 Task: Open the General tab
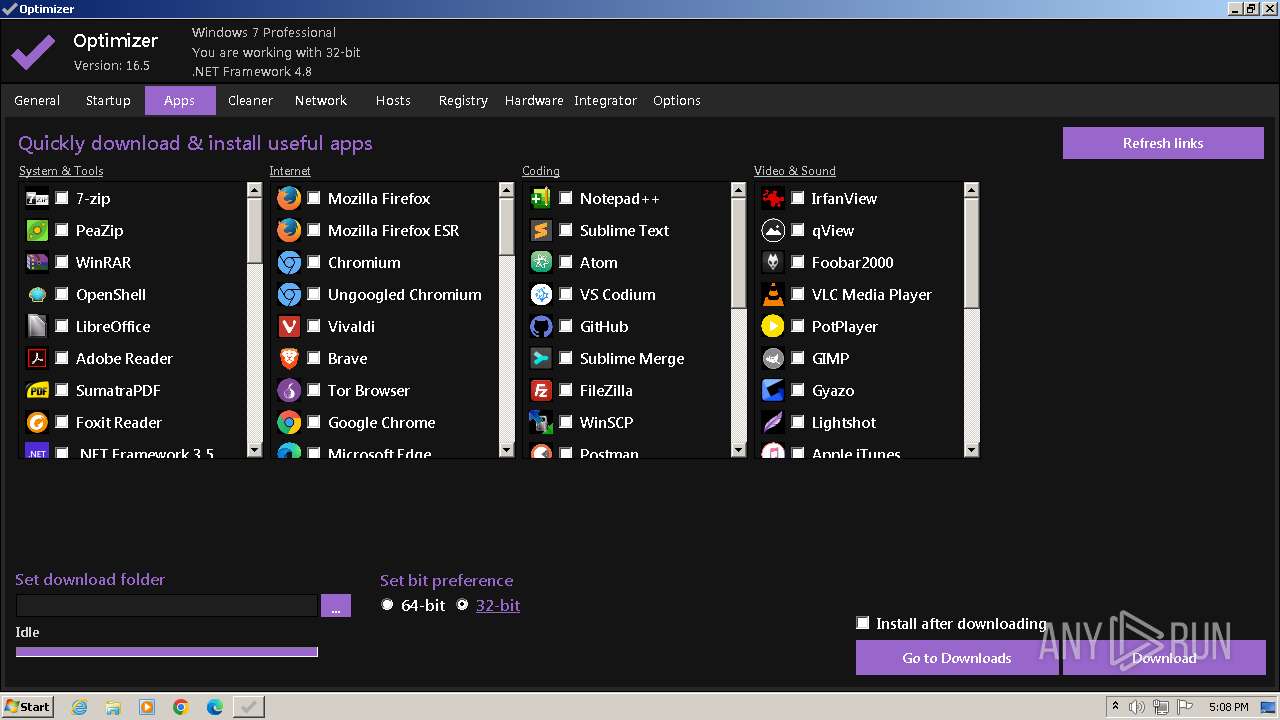(x=37, y=100)
